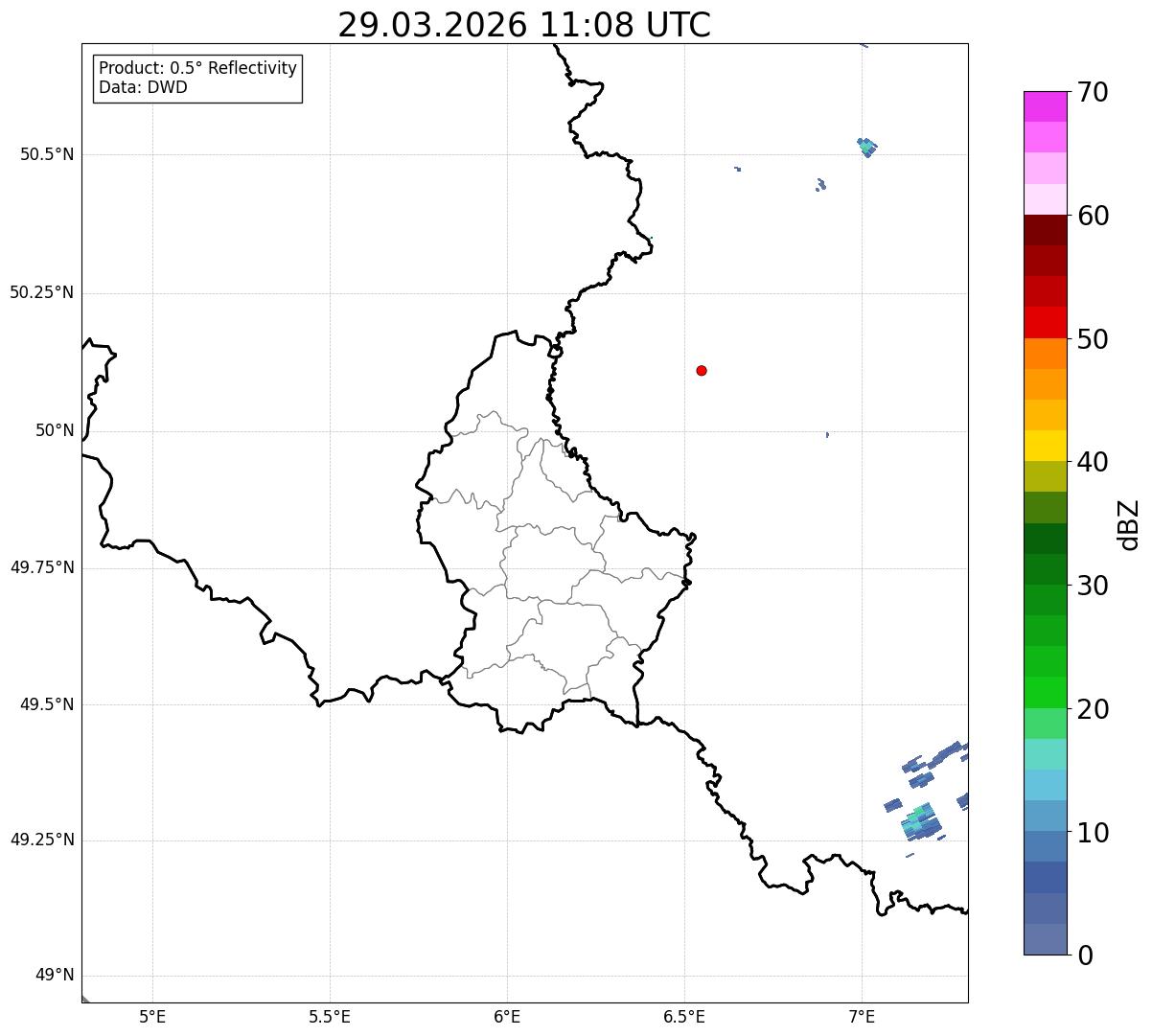Click the 'Product: 0.5° Reflectivity' info line

click(197, 69)
